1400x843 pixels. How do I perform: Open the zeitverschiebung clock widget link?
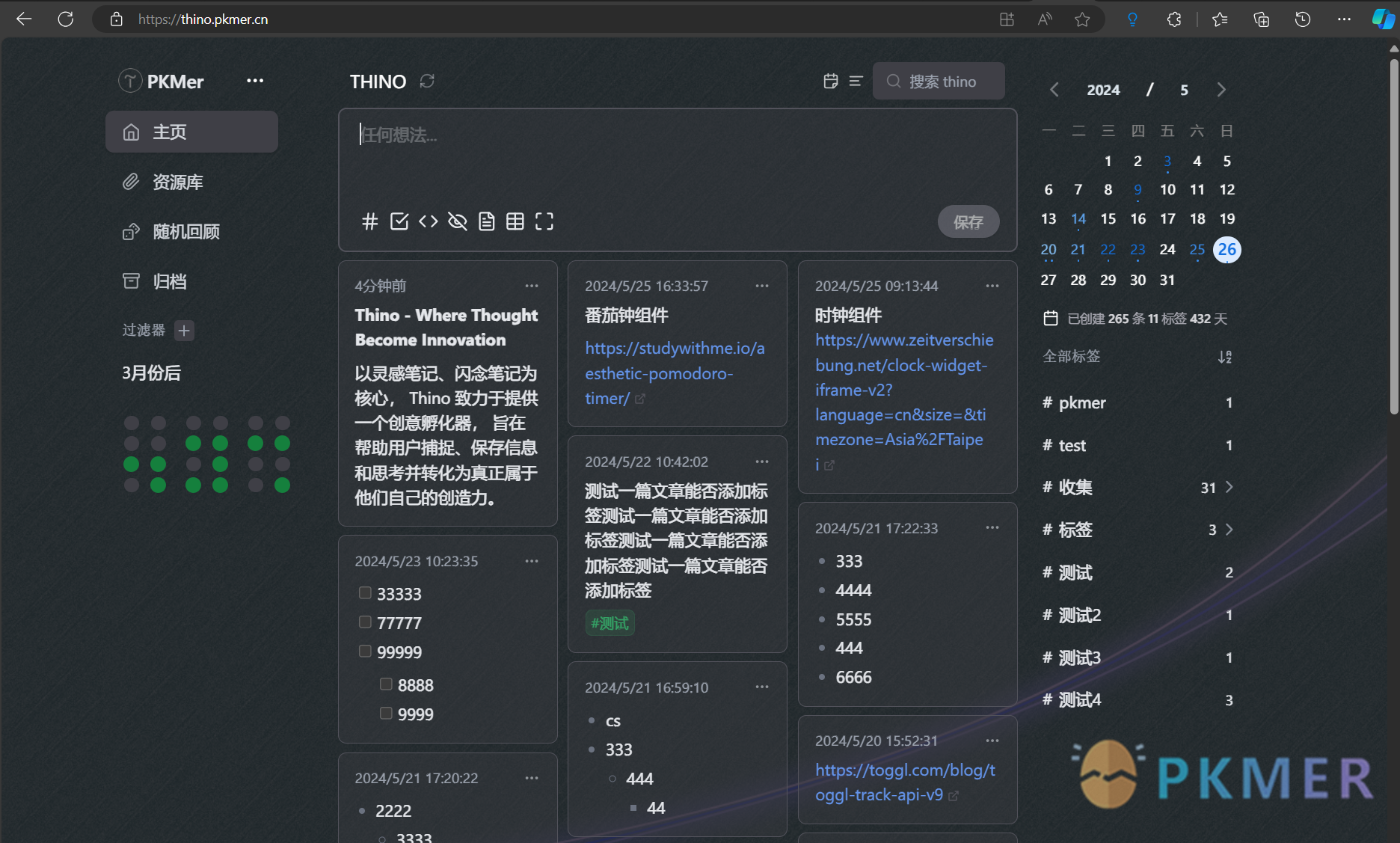point(904,402)
